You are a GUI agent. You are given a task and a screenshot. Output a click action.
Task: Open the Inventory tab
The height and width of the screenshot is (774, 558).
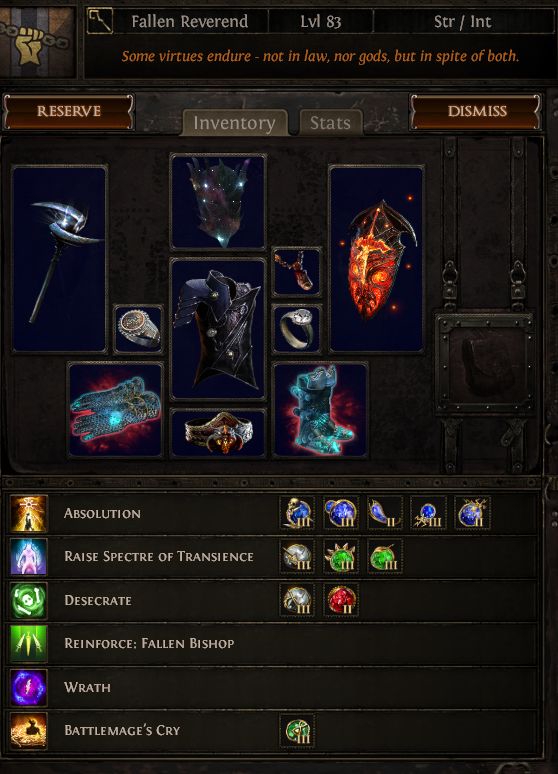coord(235,122)
